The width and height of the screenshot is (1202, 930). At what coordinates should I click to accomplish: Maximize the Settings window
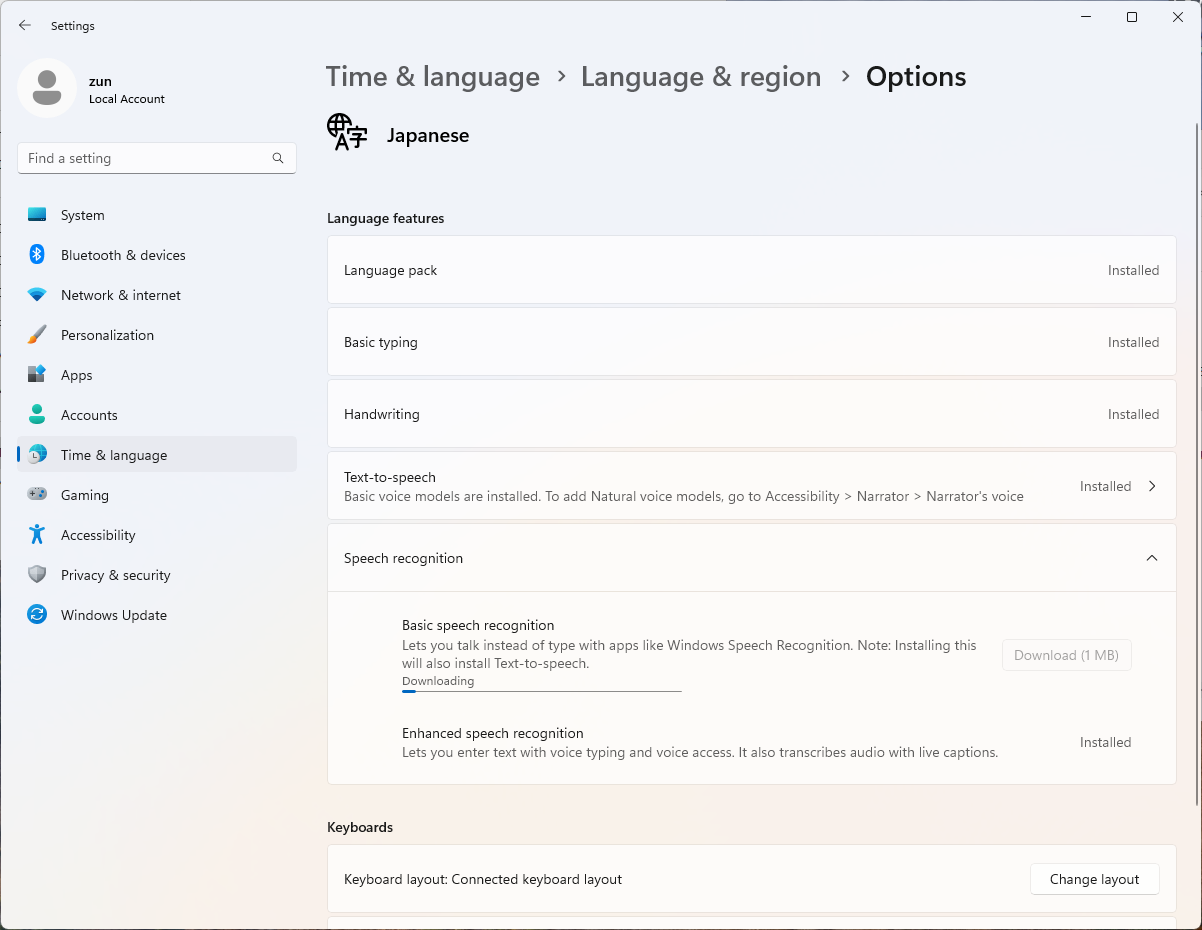(1132, 17)
